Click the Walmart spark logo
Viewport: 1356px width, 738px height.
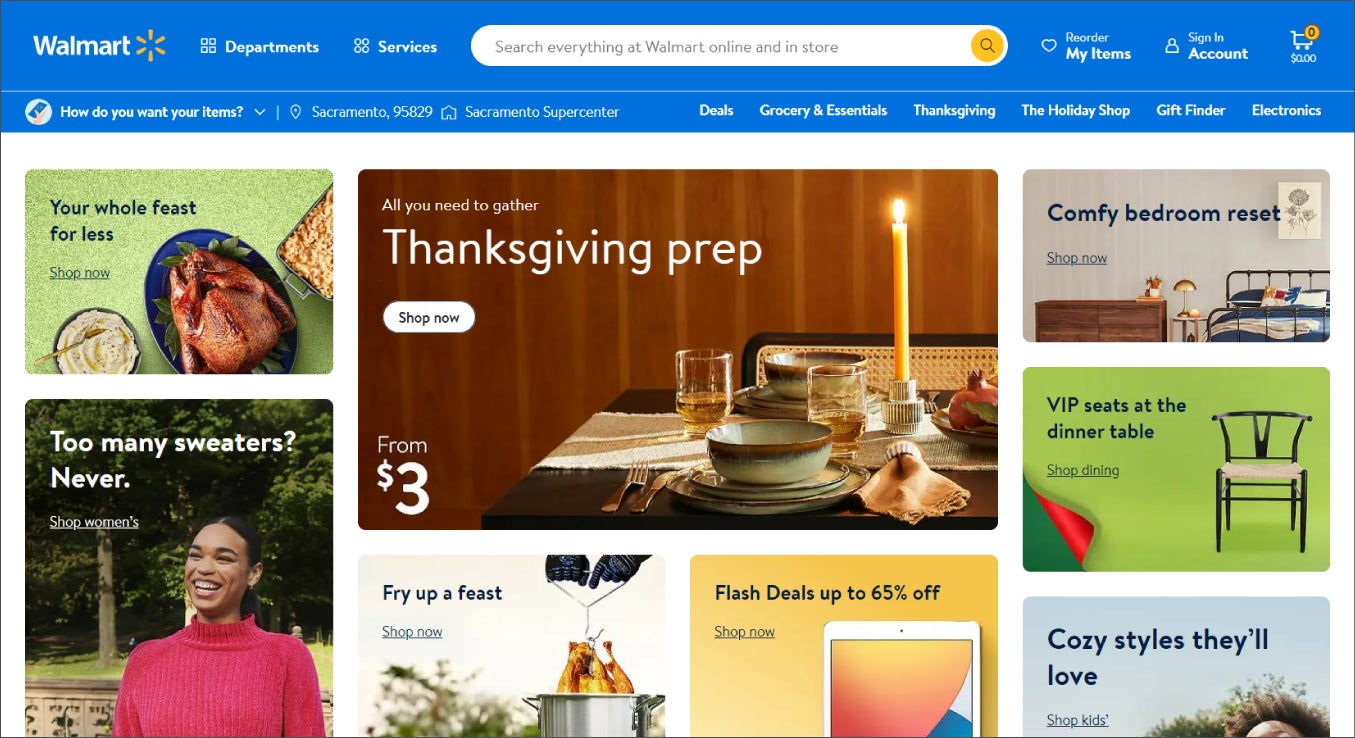coord(150,46)
